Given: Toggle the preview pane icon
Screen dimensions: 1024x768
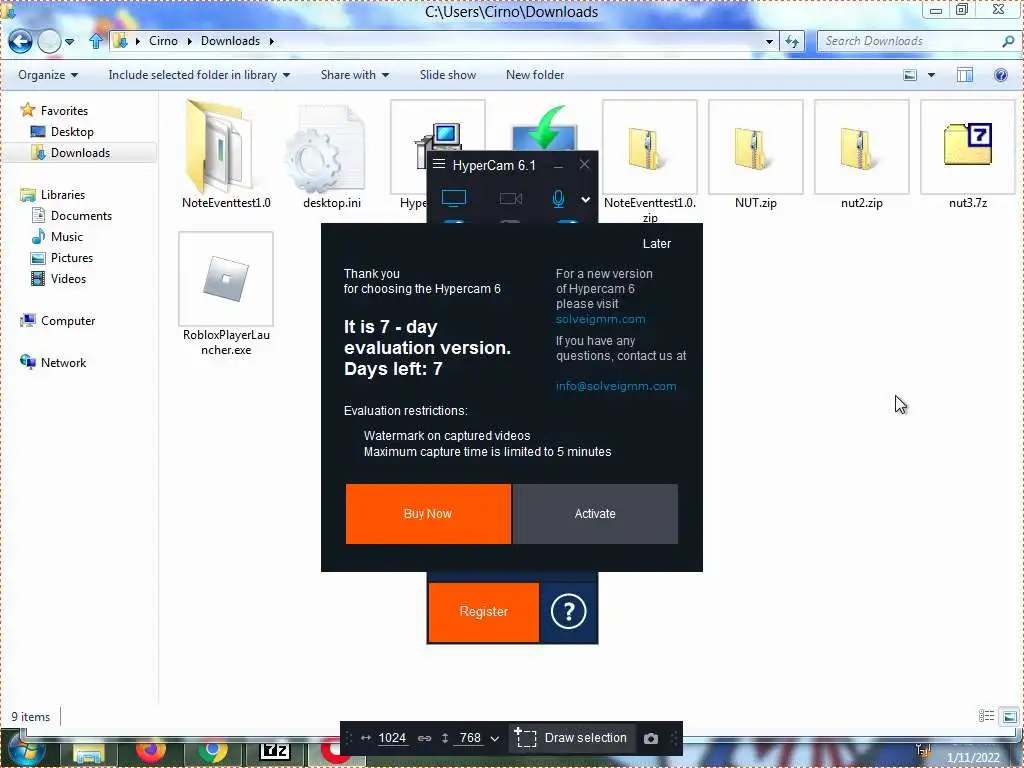Looking at the screenshot, I should (x=965, y=75).
